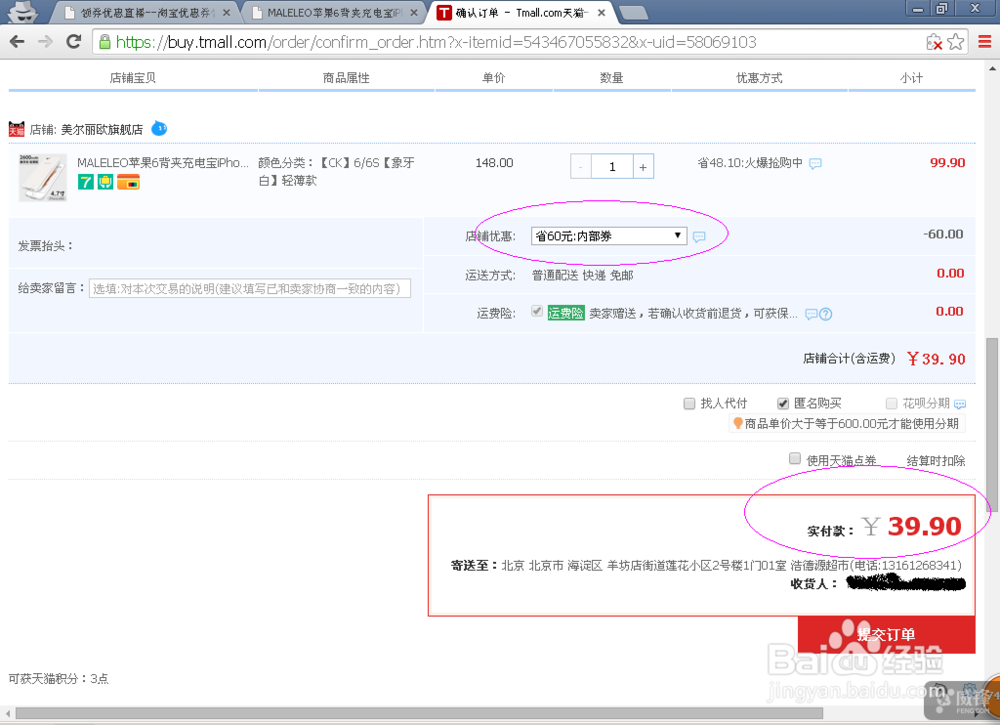Image resolution: width=1000 pixels, height=725 pixels.
Task: Click the red 提交订单 submit order button
Action: pos(886,634)
